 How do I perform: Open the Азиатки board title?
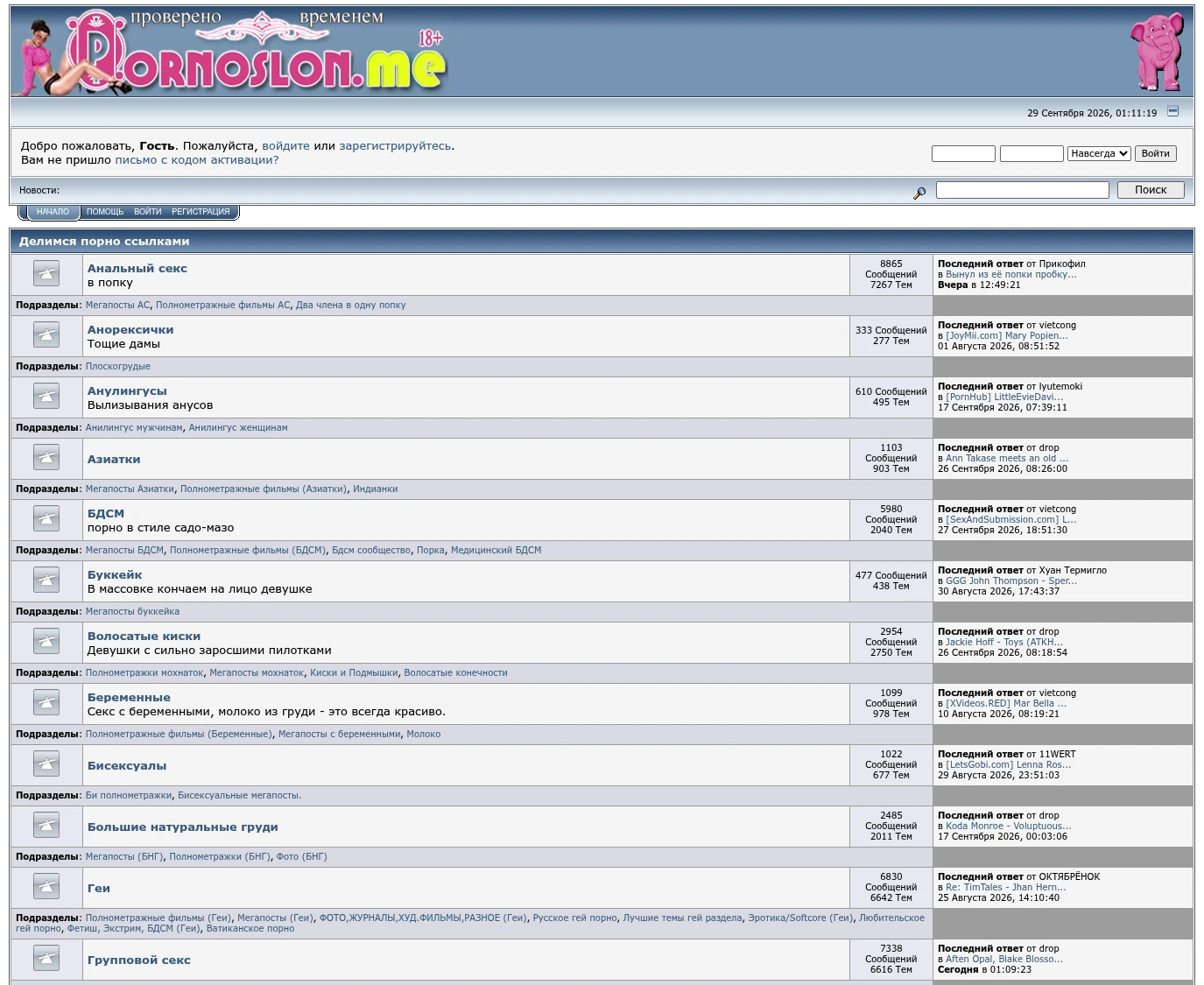click(x=114, y=460)
